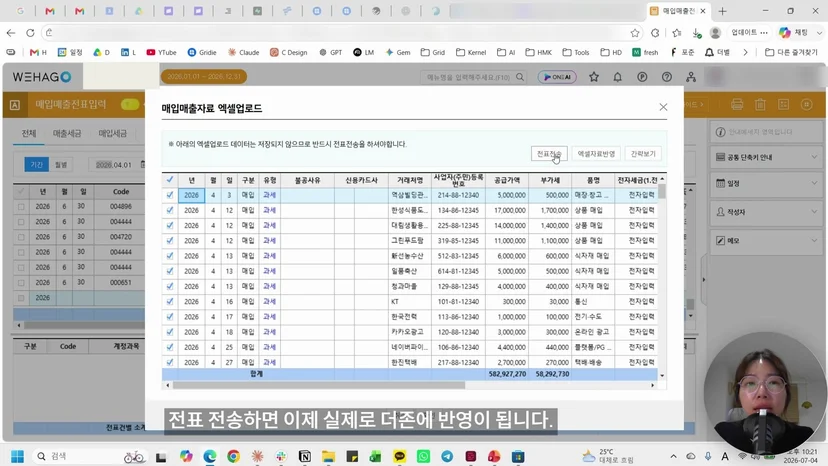This screenshot has height=466, width=828.
Task: Open the YTube bookmark
Action: [x=162, y=52]
